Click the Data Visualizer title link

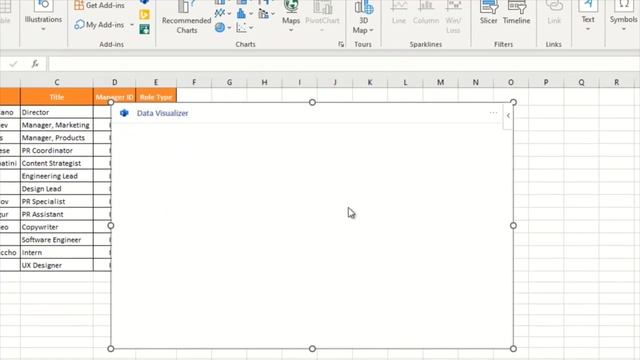pos(162,113)
